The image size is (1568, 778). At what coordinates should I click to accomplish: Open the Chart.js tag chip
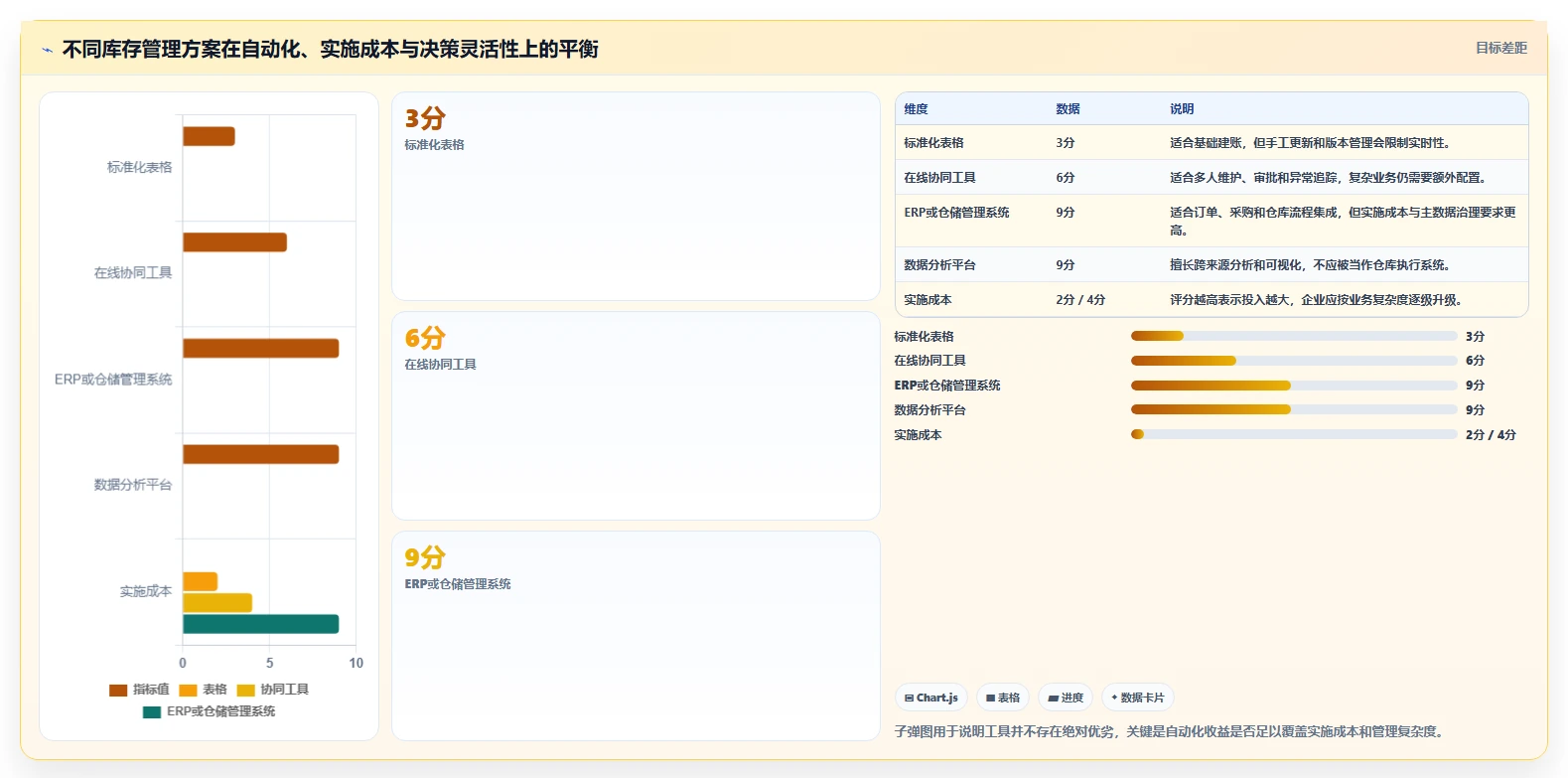click(931, 698)
